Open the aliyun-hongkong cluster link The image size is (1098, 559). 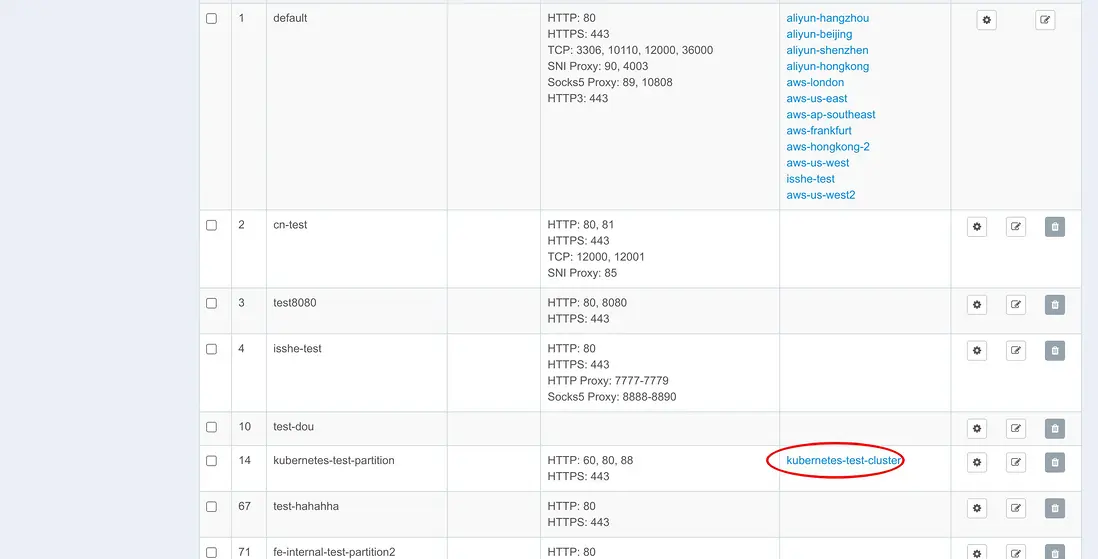click(828, 67)
